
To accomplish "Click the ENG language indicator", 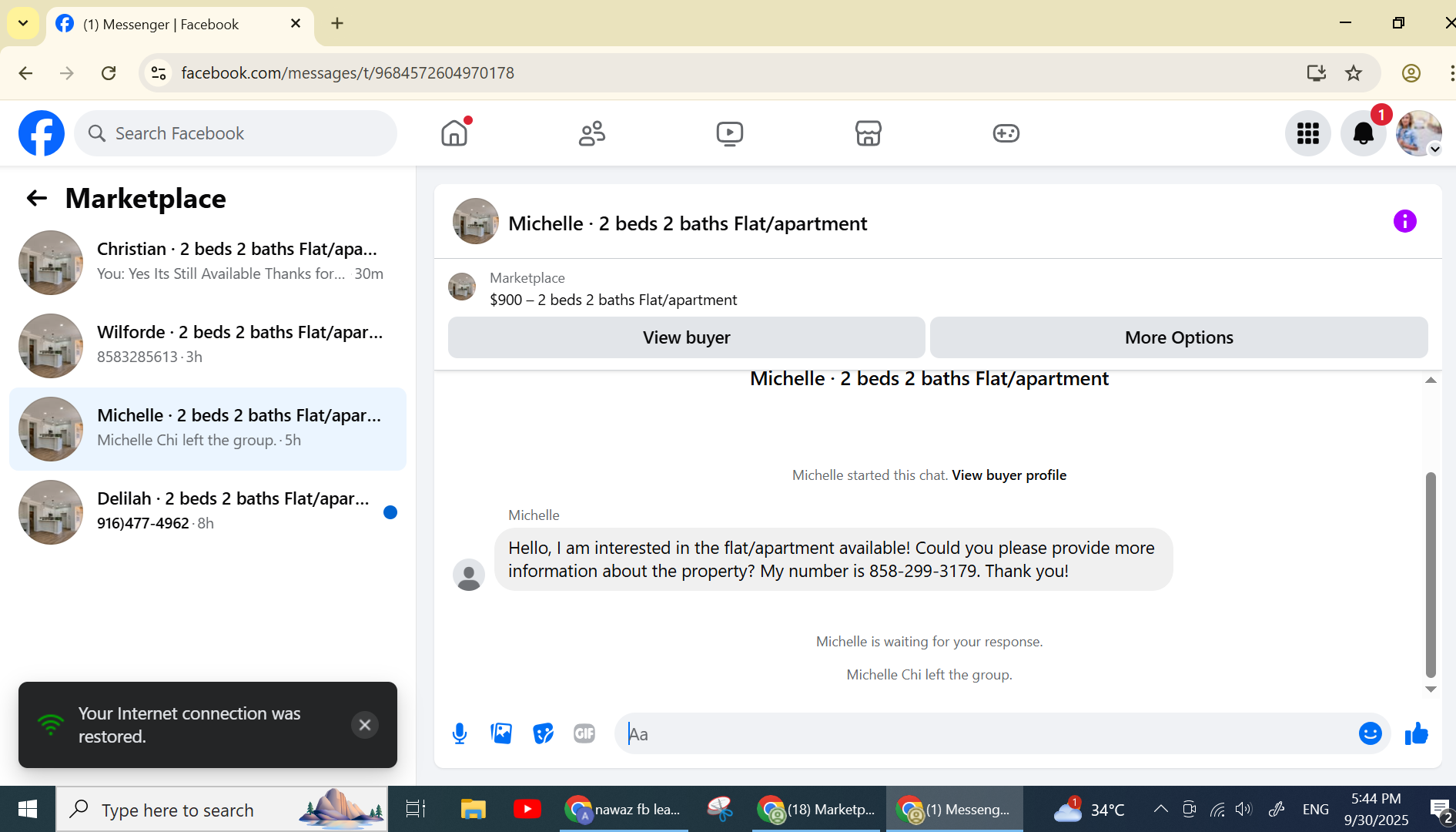I will pyautogui.click(x=1315, y=809).
